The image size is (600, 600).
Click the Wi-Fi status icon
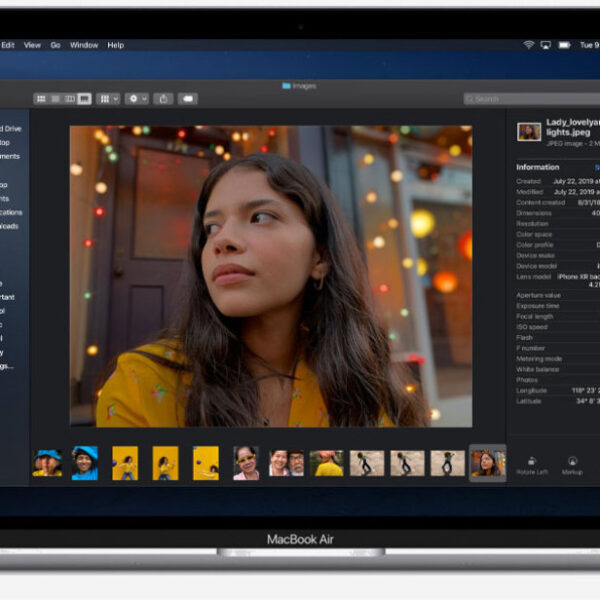tap(528, 45)
